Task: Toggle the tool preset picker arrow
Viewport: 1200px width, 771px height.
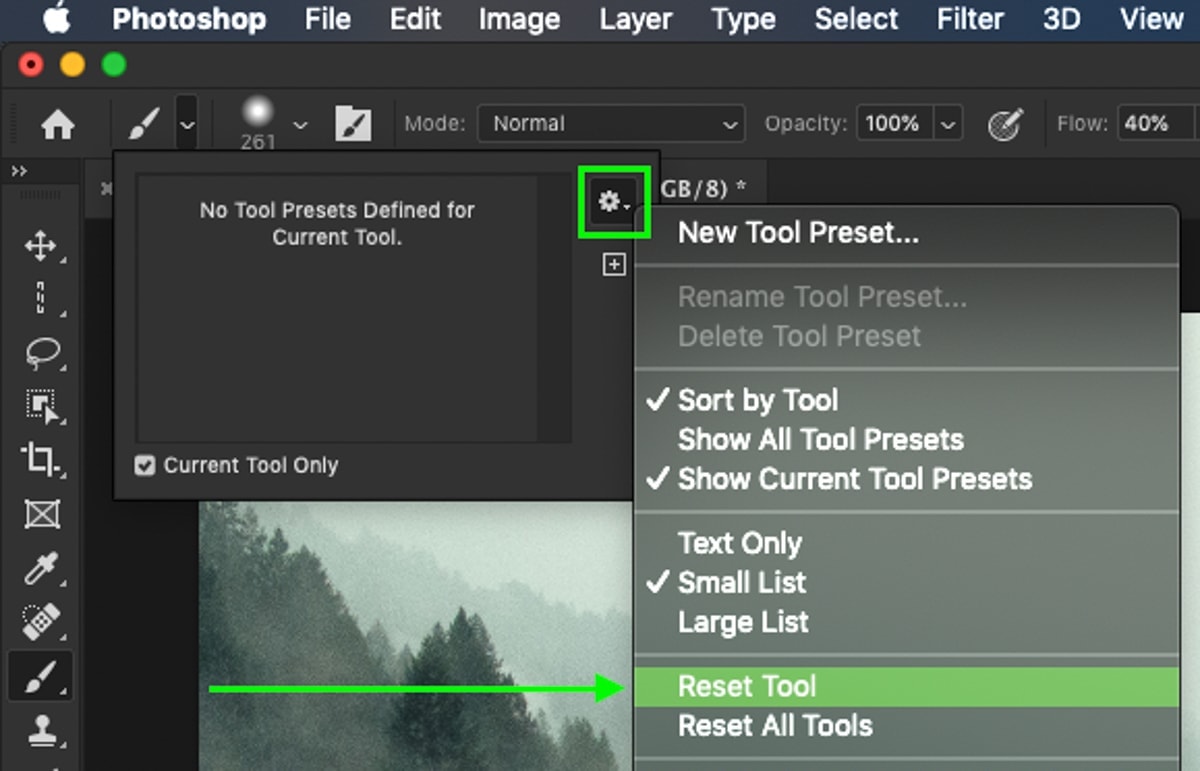Action: (x=187, y=124)
